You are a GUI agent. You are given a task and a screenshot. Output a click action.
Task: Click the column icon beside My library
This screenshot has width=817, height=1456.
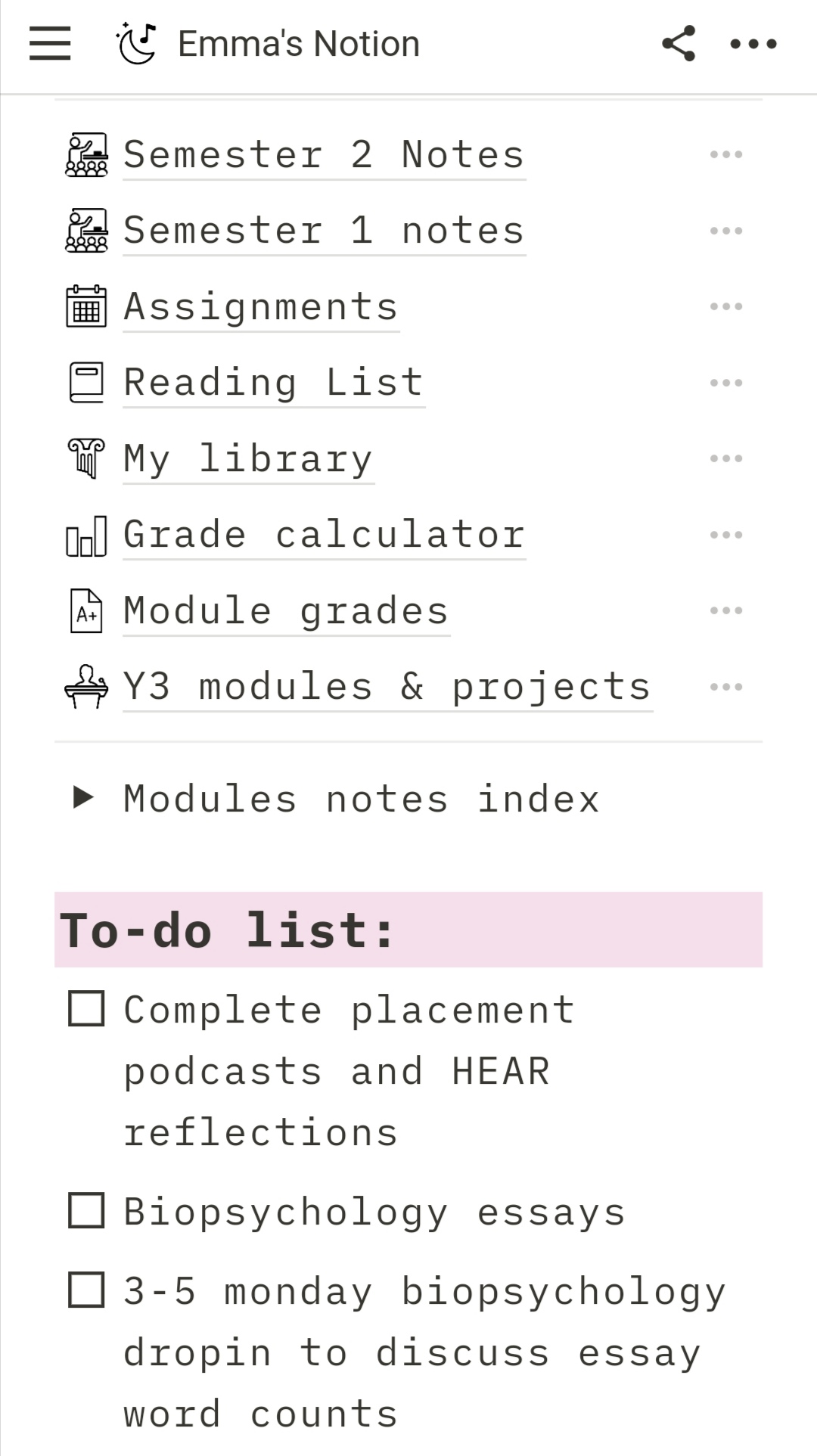[86, 458]
